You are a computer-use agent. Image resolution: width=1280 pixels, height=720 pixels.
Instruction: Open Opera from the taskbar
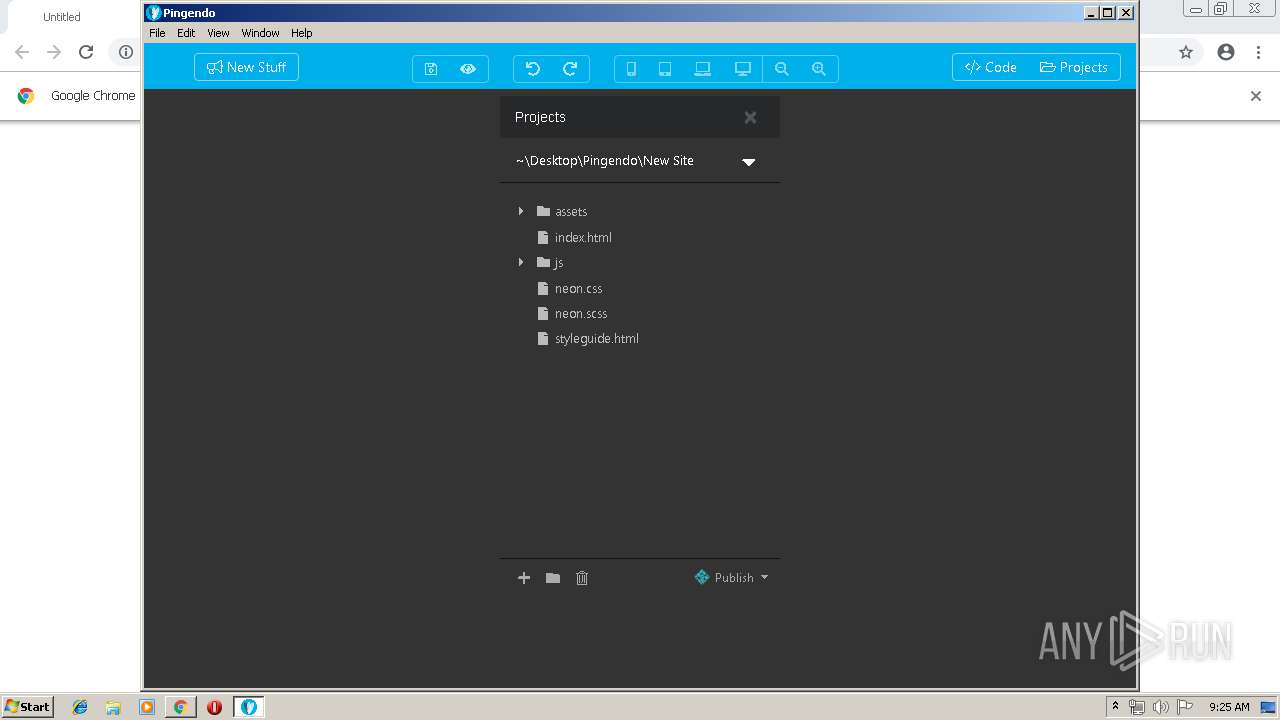tap(214, 707)
